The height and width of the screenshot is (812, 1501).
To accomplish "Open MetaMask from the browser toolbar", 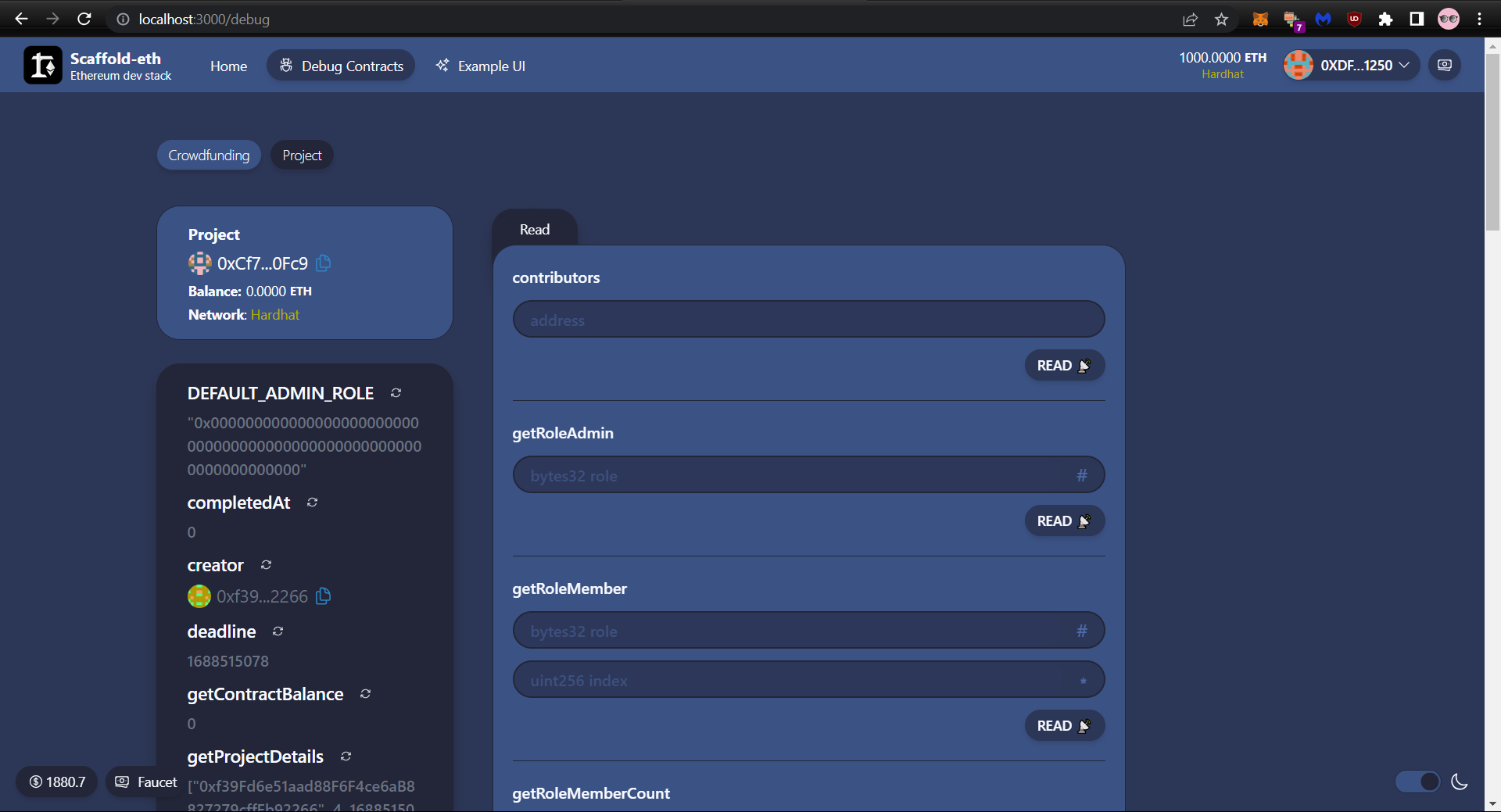I will coord(1259,19).
